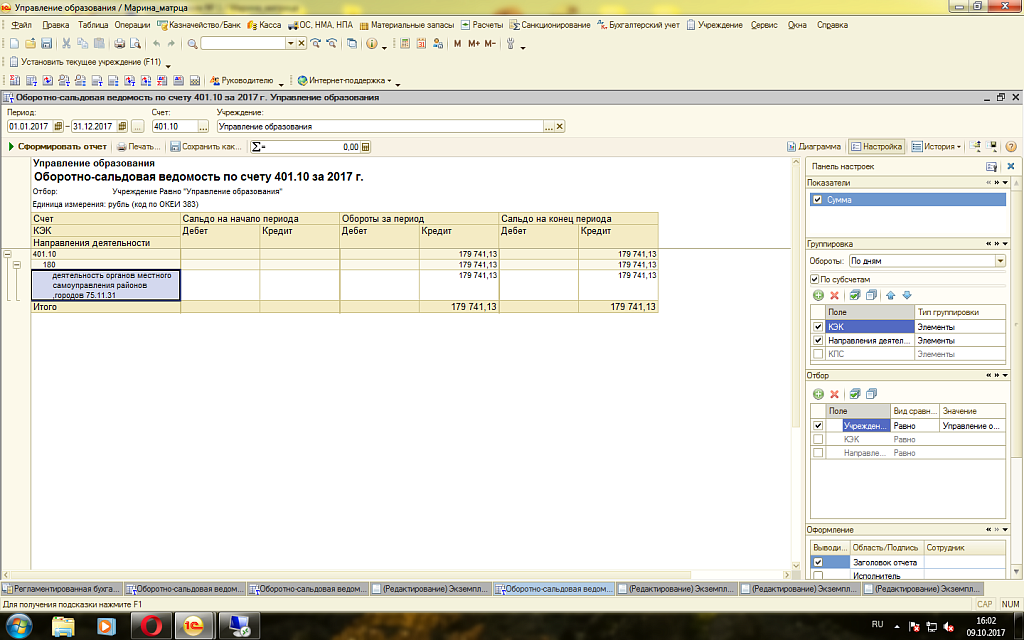Collapse the 401.10 row in report tree
This screenshot has height=640, width=1024.
point(9,254)
